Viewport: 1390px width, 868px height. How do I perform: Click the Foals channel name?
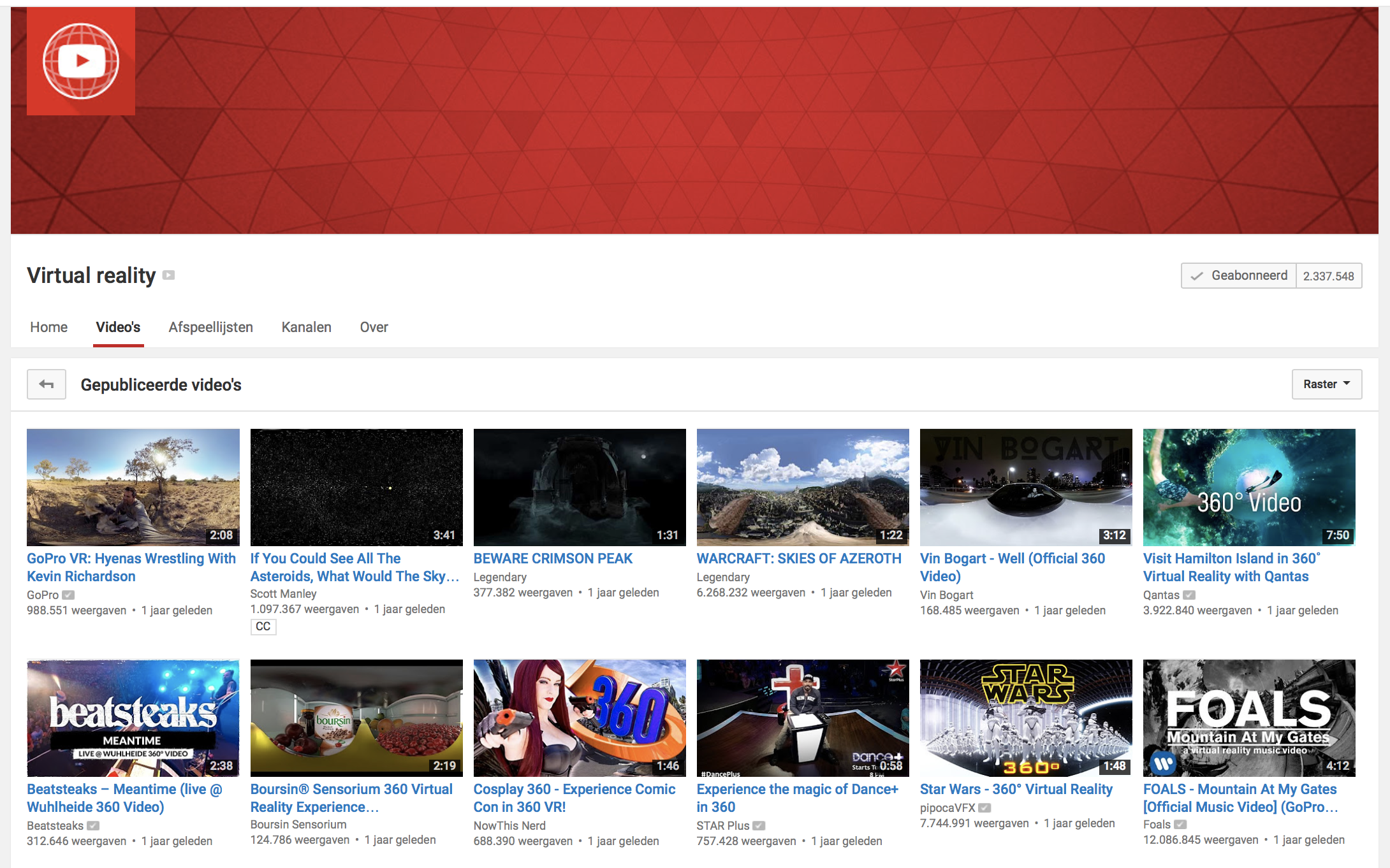(1157, 824)
